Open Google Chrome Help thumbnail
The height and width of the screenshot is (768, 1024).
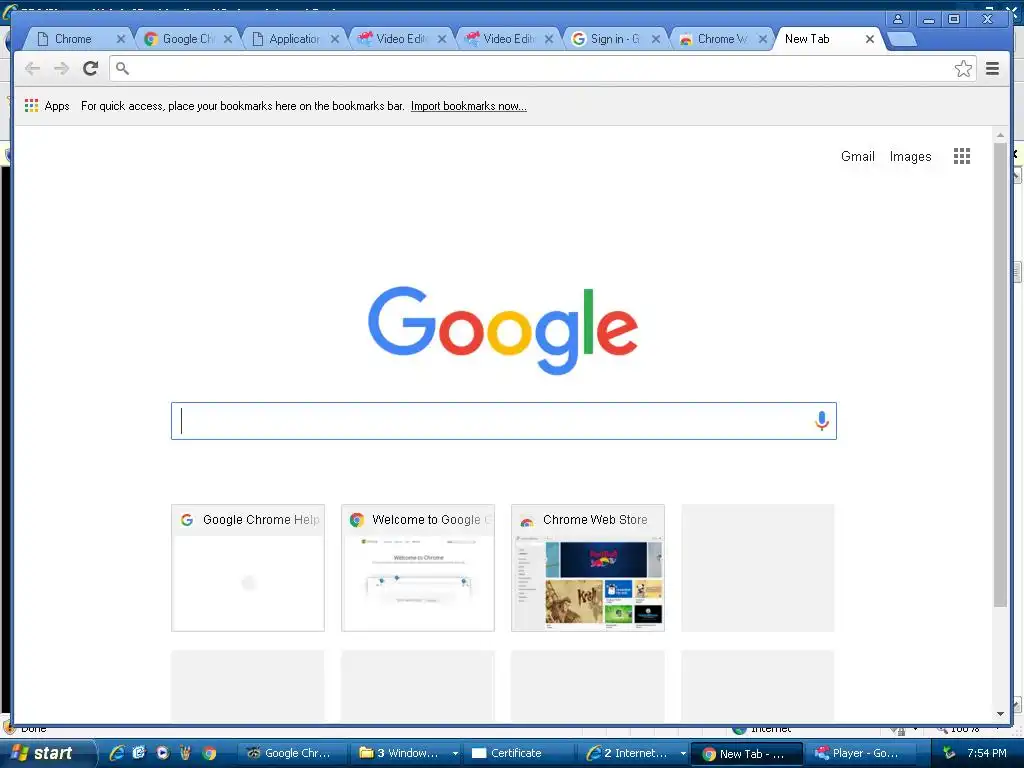(x=248, y=568)
